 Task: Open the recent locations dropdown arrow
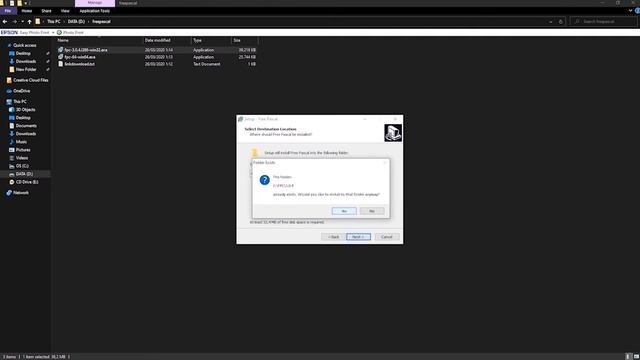[x=22, y=22]
